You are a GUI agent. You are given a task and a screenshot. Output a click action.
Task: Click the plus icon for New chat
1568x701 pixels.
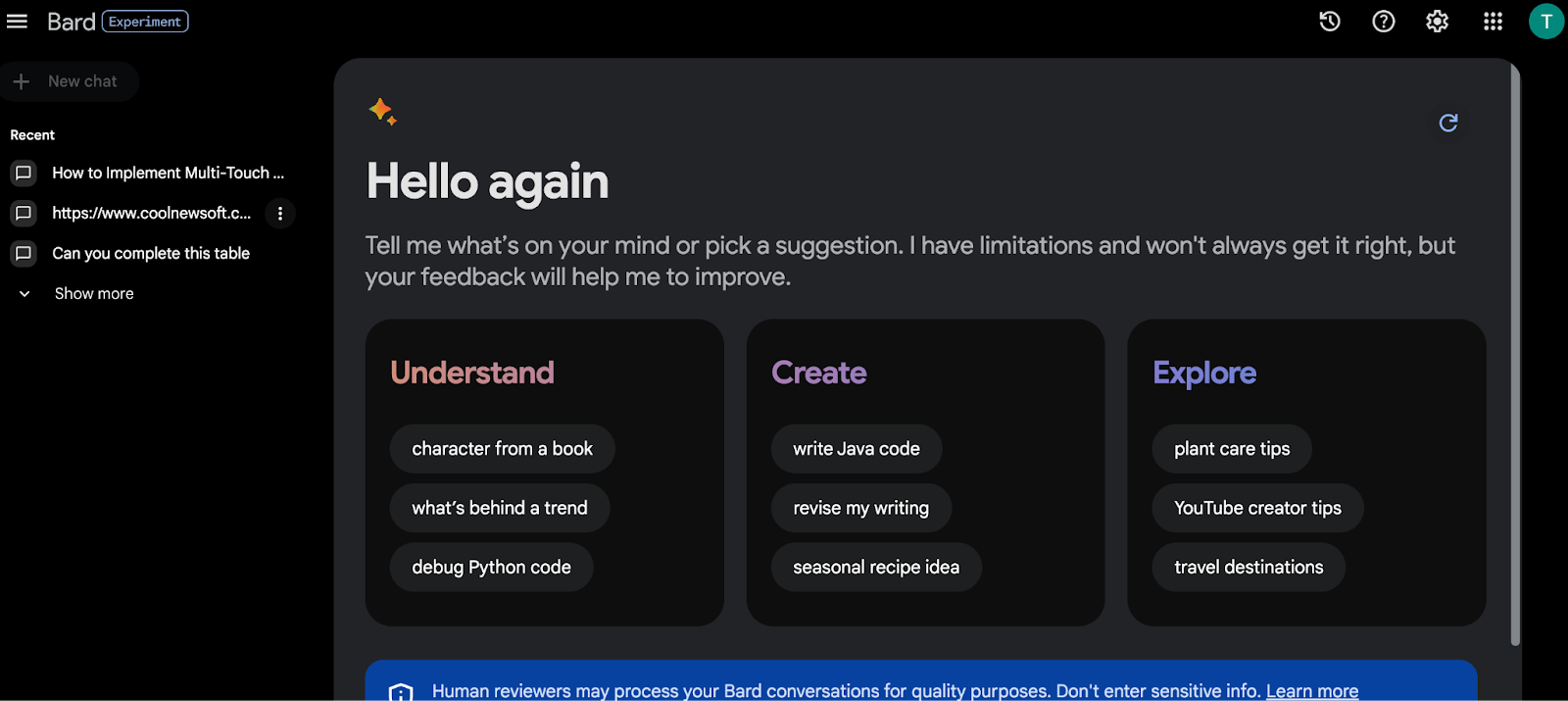(x=22, y=81)
